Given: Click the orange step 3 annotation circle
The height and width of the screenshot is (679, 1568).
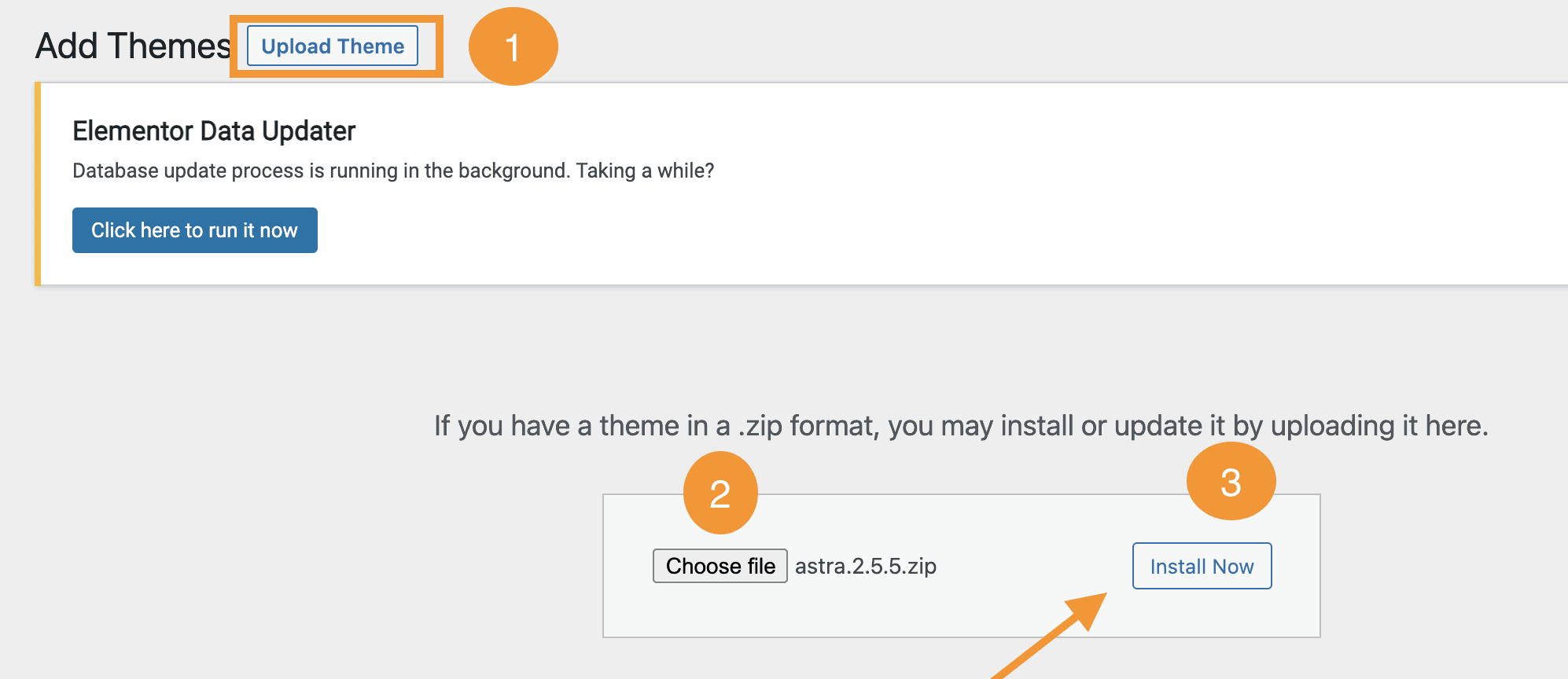Looking at the screenshot, I should [x=1231, y=481].
